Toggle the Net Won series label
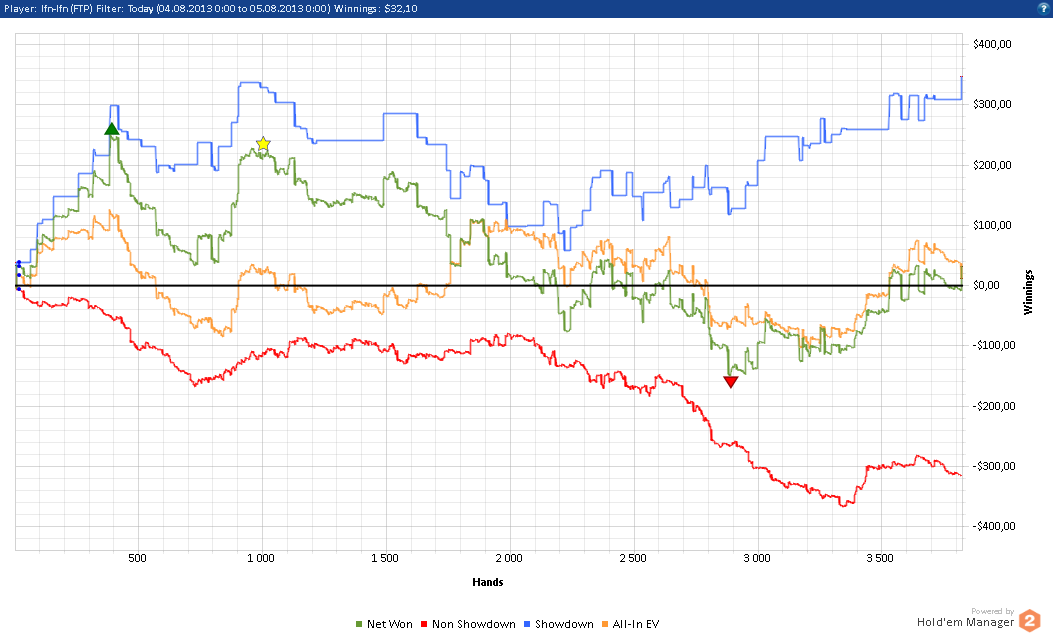1053x637 pixels. (389, 624)
